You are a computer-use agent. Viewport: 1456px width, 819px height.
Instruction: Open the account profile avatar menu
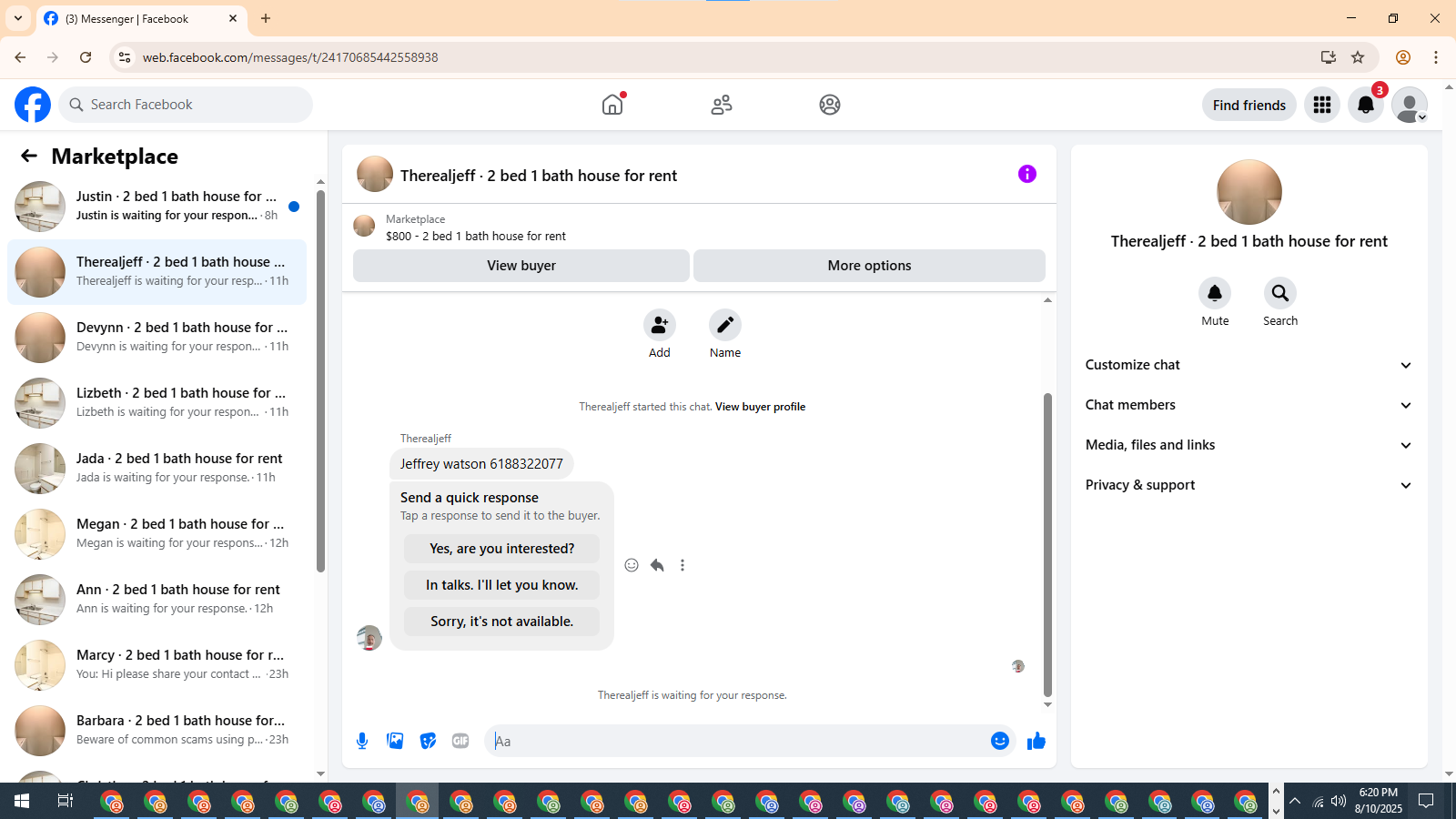1410,105
